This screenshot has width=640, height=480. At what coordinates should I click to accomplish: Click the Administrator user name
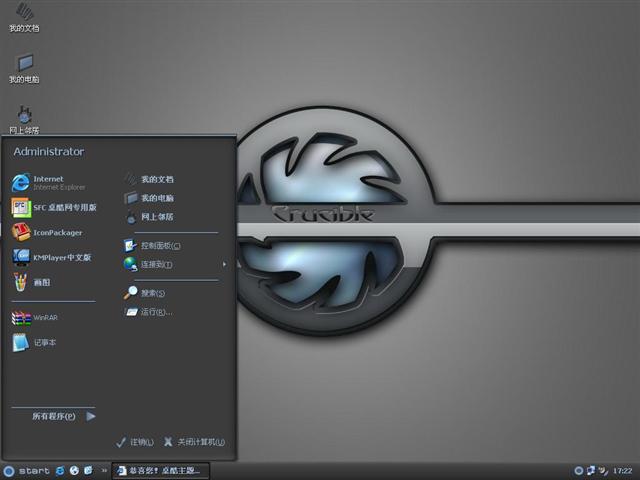pos(49,151)
